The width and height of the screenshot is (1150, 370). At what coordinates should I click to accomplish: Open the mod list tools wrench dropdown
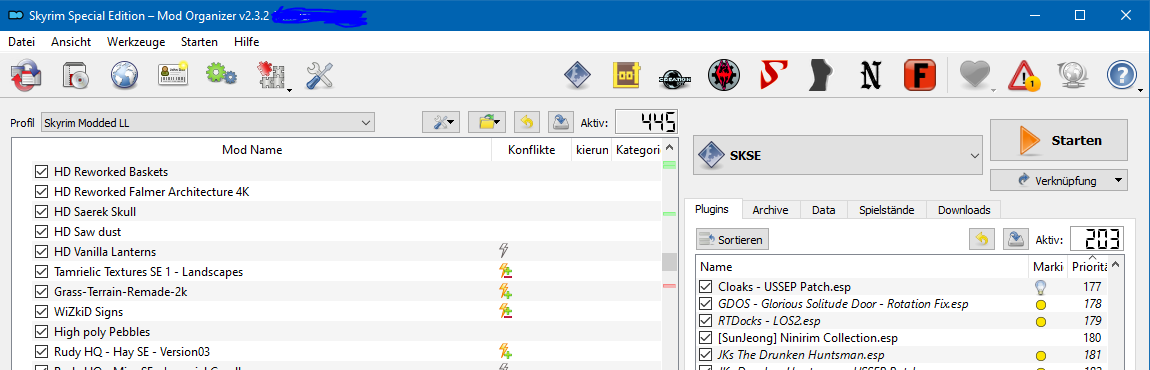click(441, 122)
